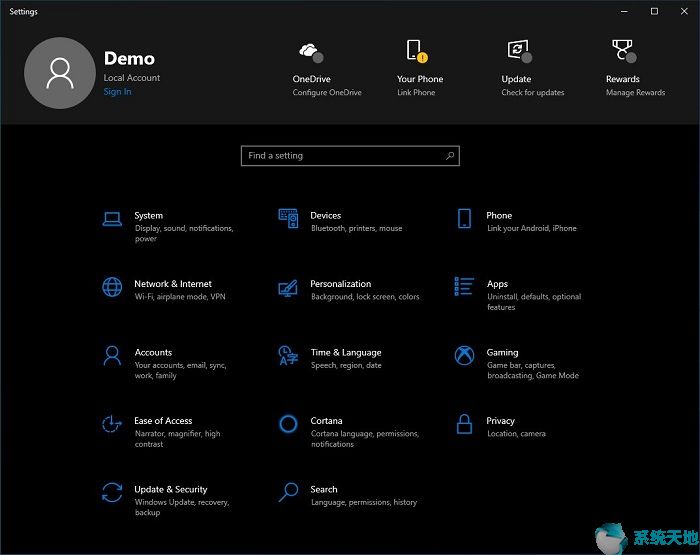Click the Update & Security title text
The image size is (700, 555).
click(x=171, y=490)
